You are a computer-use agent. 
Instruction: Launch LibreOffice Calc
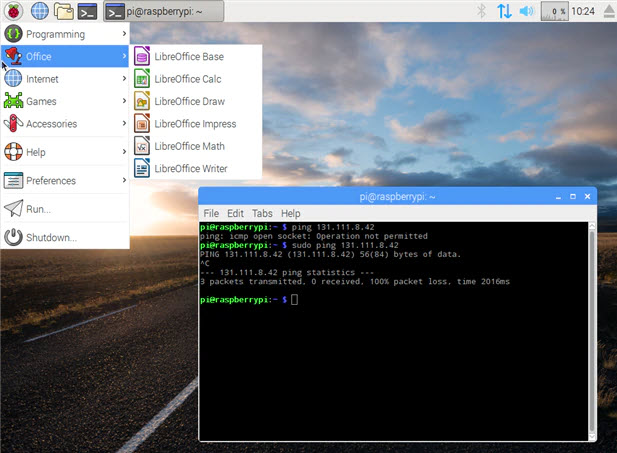click(x=196, y=79)
